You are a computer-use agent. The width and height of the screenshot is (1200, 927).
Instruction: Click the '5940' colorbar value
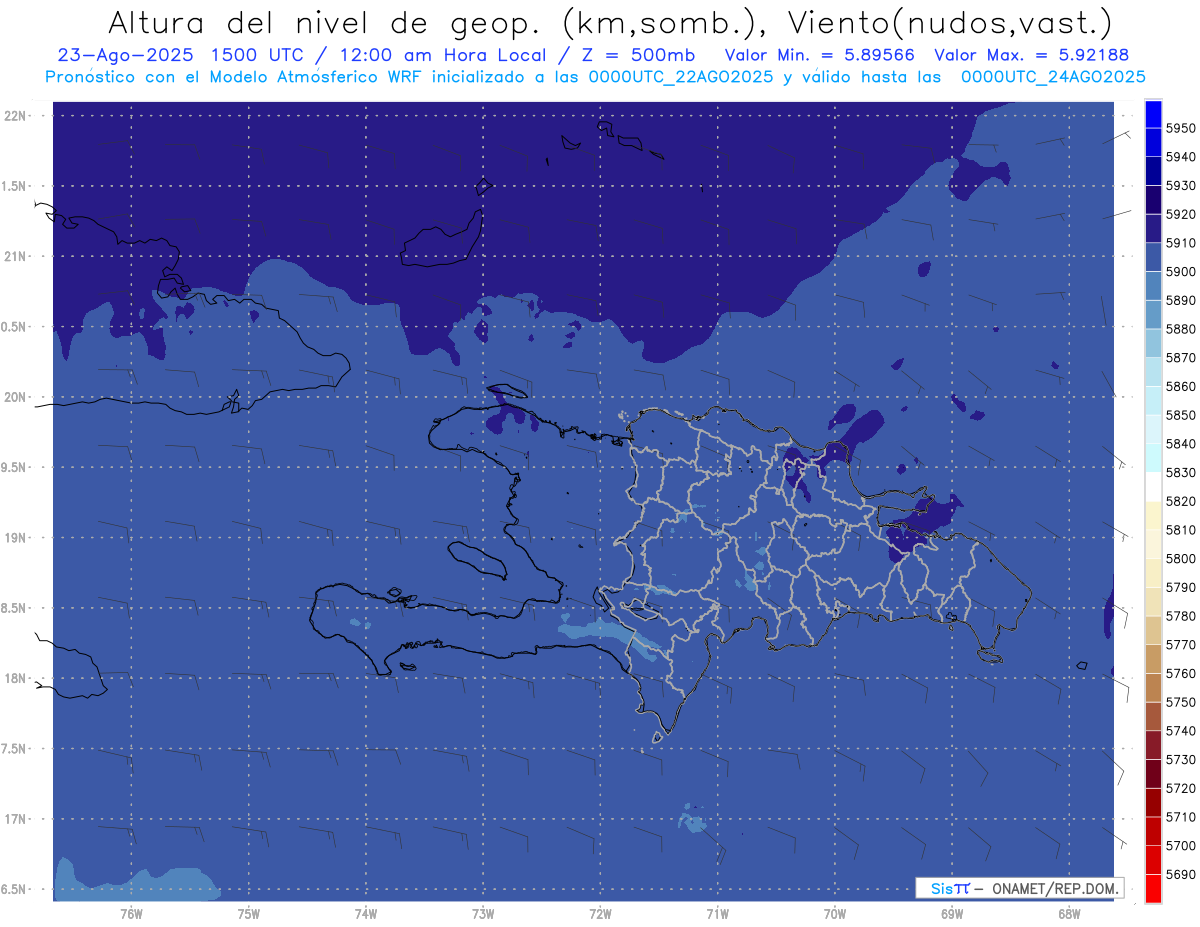1181,157
